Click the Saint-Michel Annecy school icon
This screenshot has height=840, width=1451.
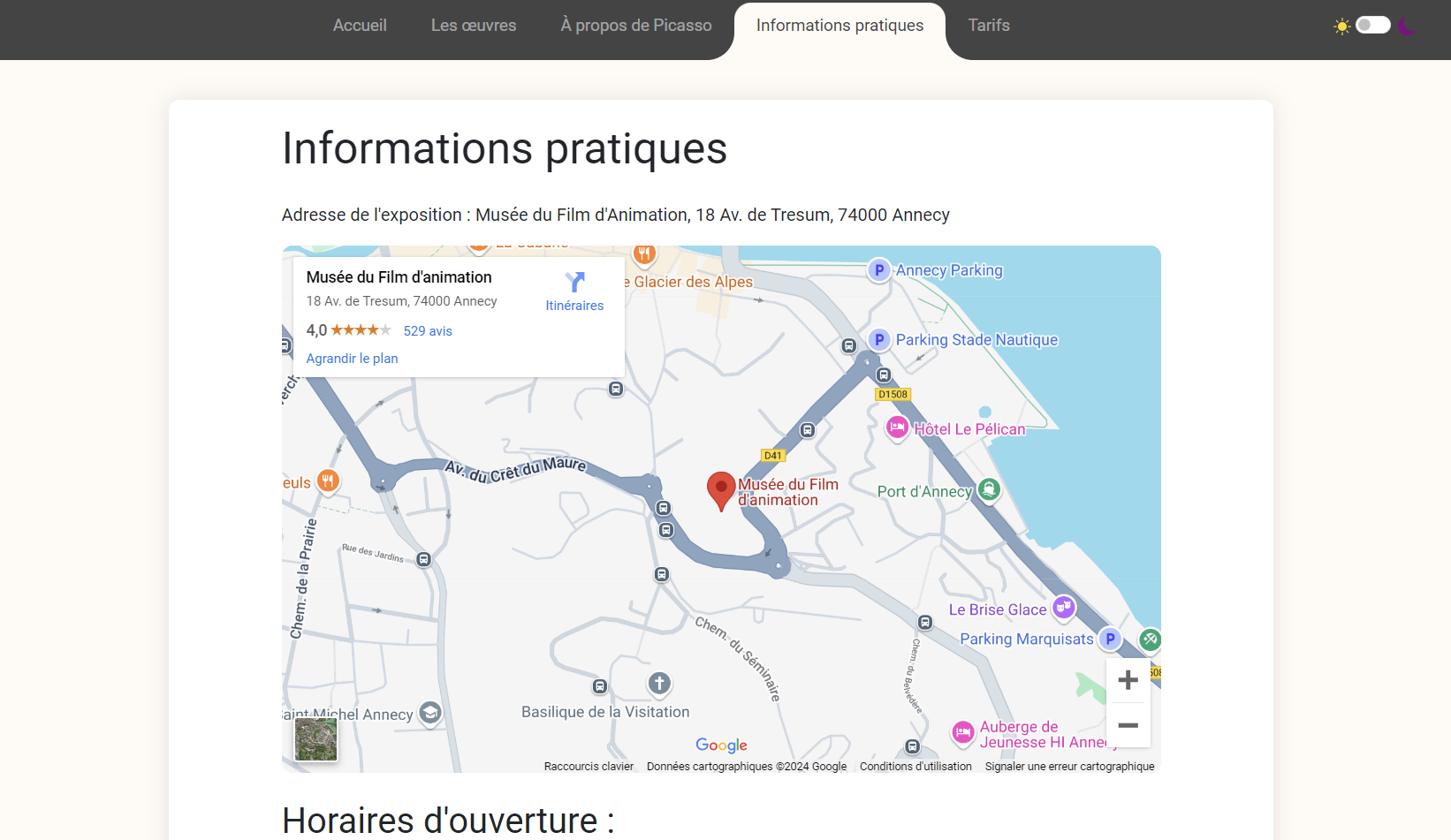tap(429, 713)
